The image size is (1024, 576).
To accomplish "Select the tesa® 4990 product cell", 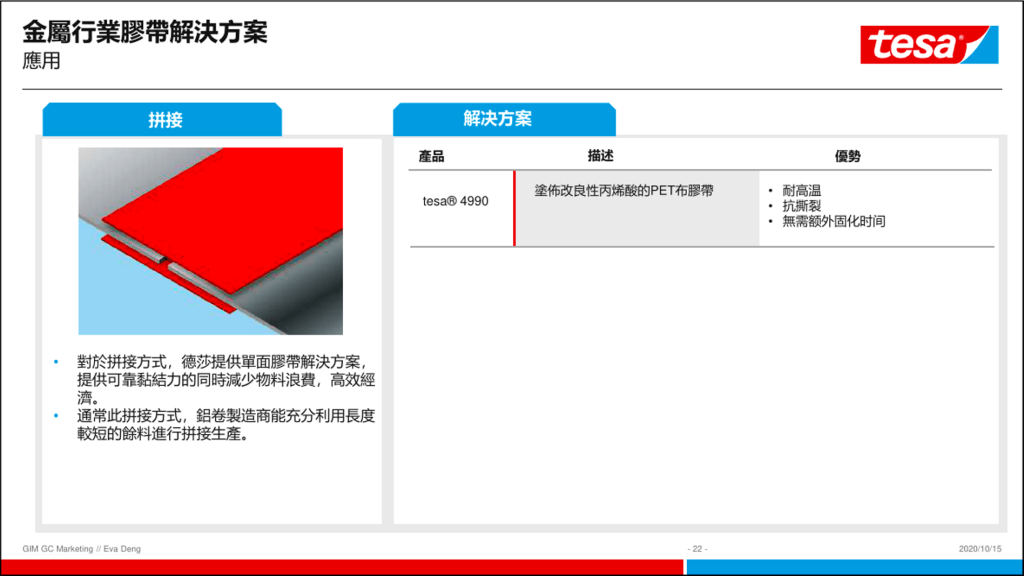I will 455,201.
